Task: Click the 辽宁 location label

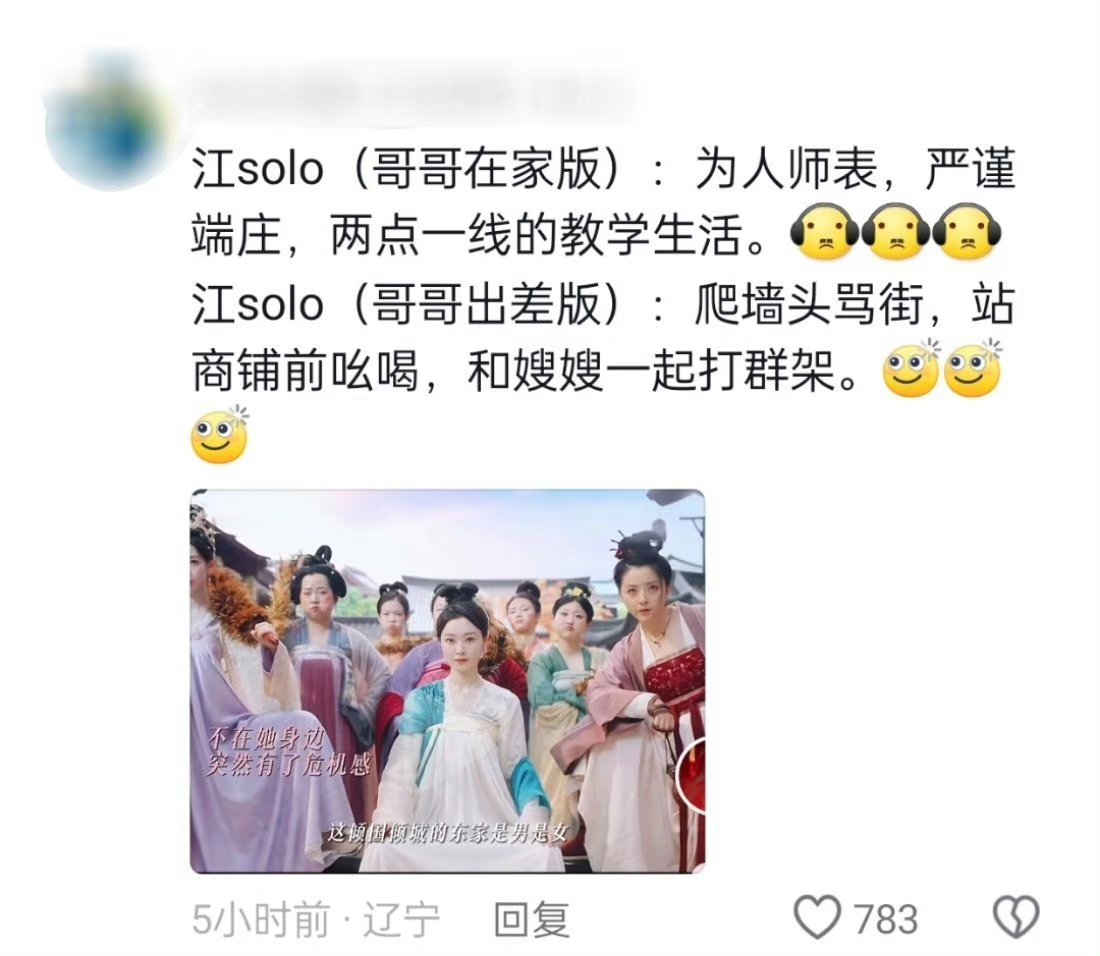Action: (x=401, y=918)
